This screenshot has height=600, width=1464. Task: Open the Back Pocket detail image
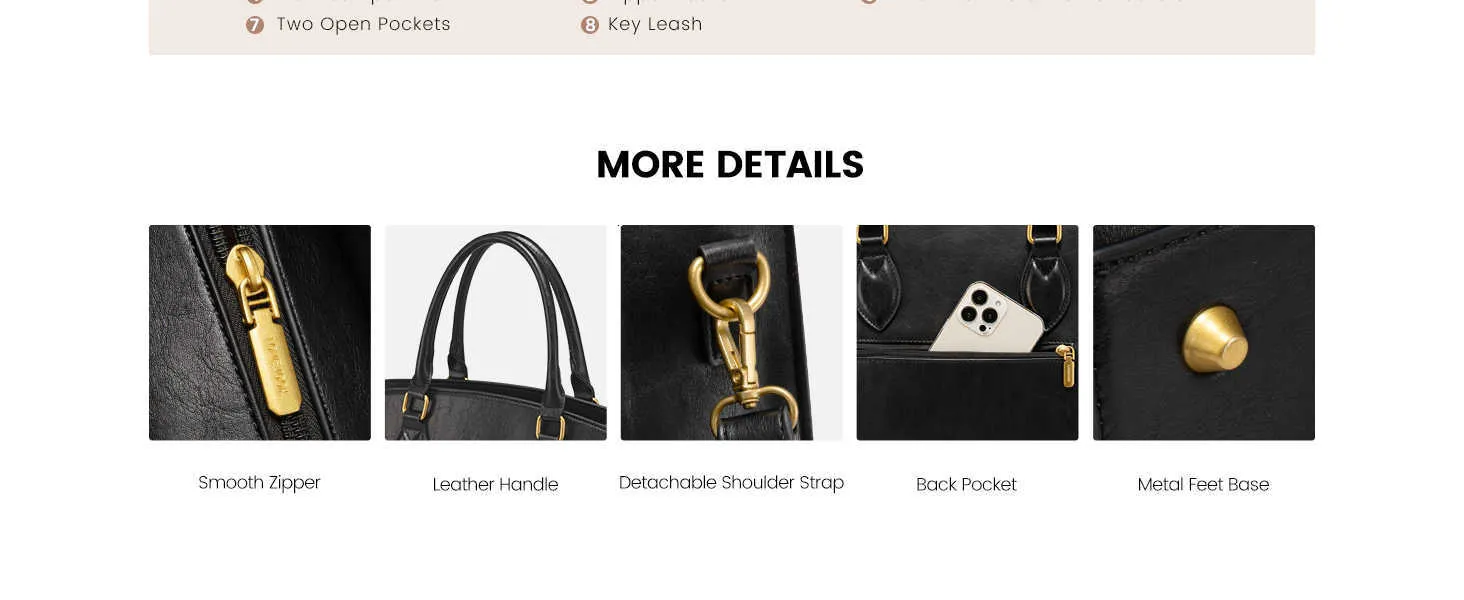point(968,332)
